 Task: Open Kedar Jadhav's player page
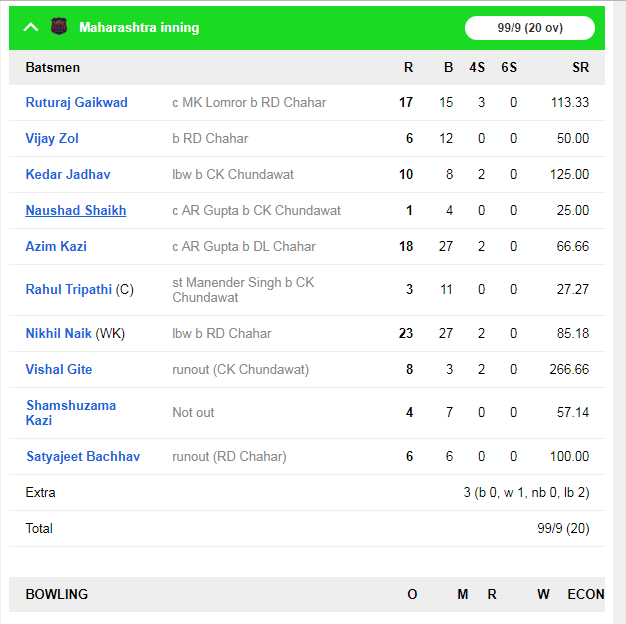[68, 174]
